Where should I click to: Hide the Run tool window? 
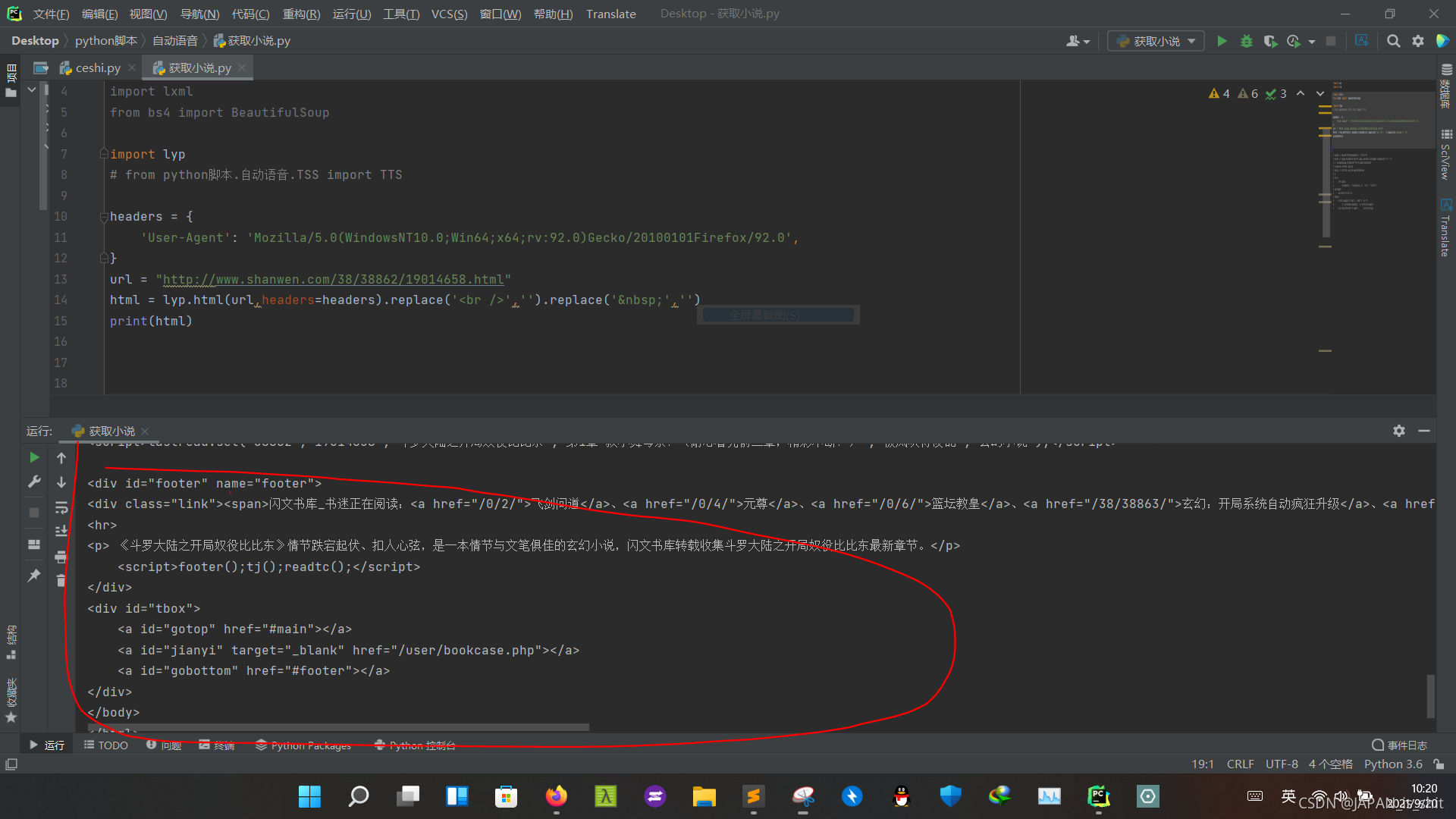click(1424, 431)
